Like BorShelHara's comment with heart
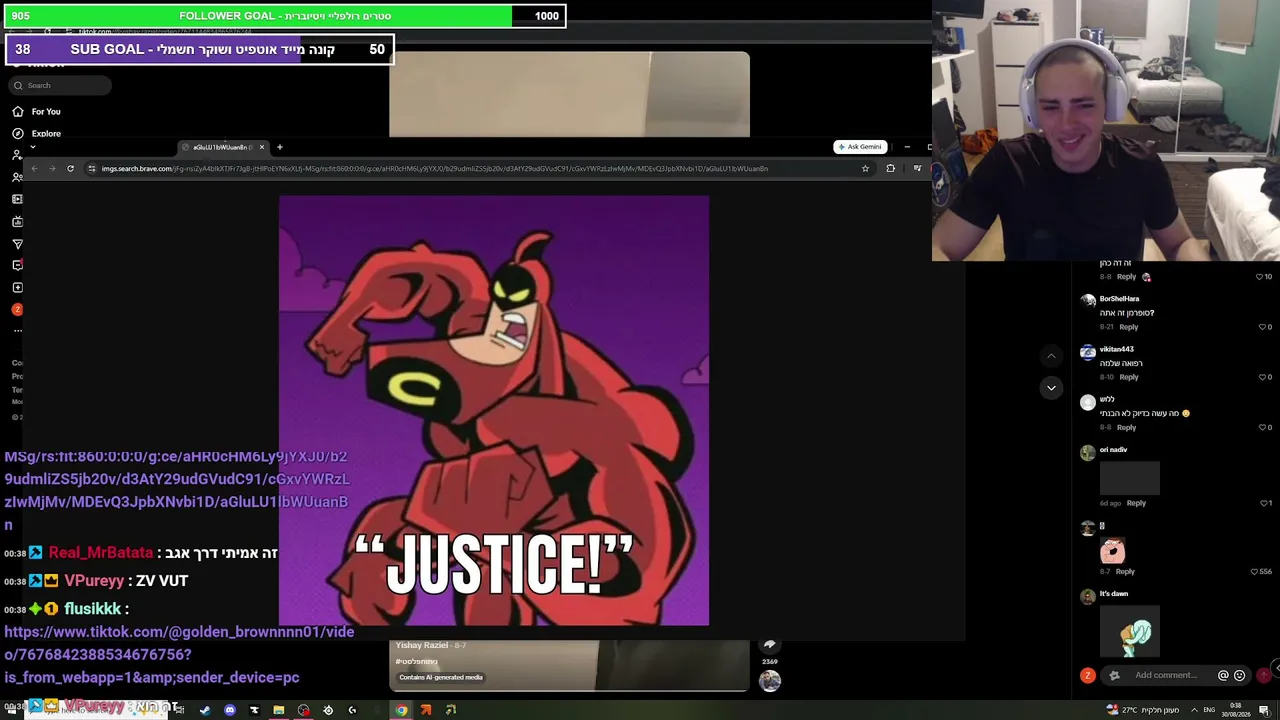This screenshot has height=720, width=1280. tap(1262, 327)
